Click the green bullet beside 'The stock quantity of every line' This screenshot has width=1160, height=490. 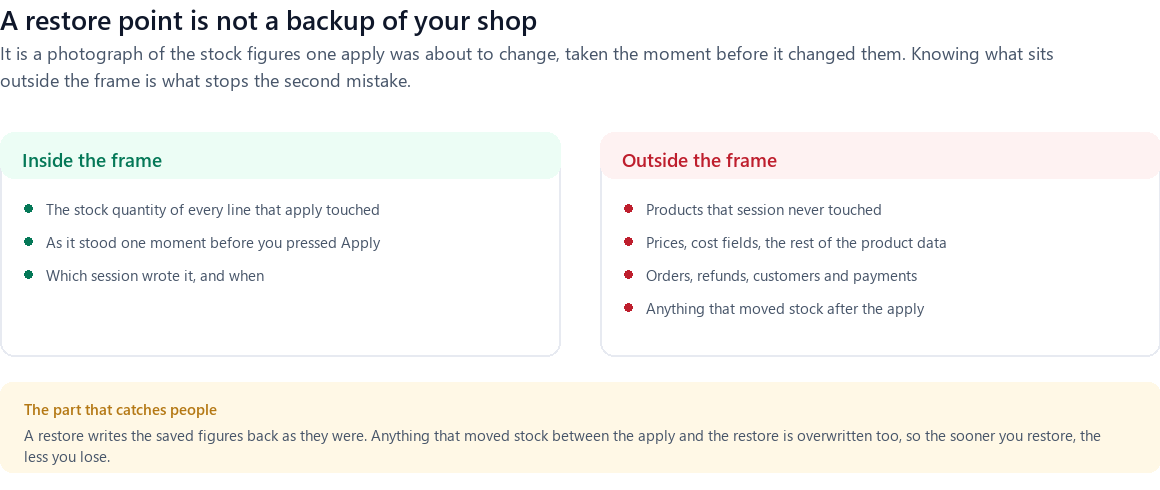[x=29, y=209]
